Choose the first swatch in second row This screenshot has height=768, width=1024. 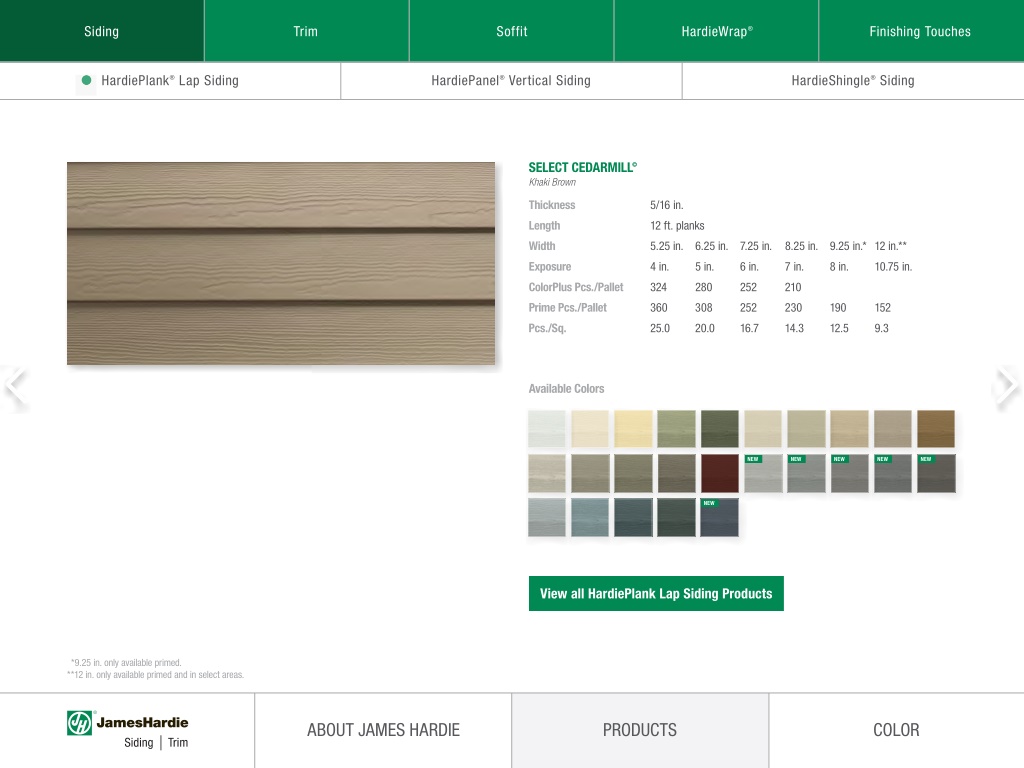[x=547, y=473]
